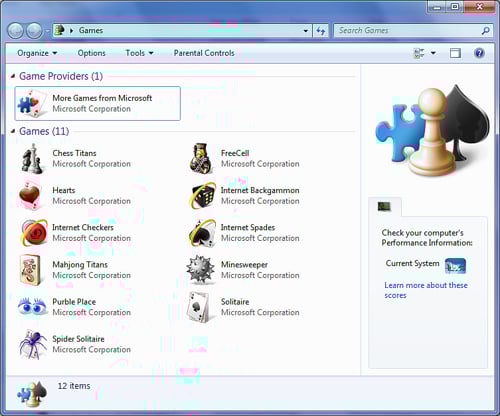Select the Mahjong Titans tile icon

point(30,270)
